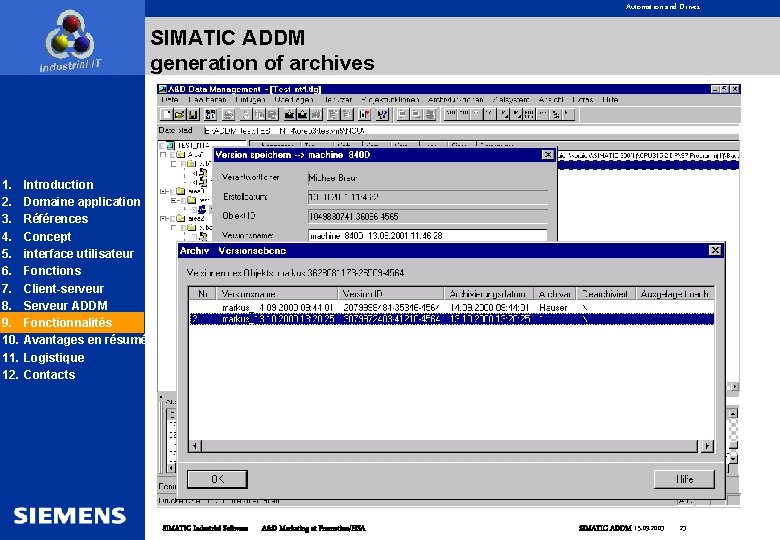This screenshot has width=780, height=540.
Task: Click the New document toolbar icon
Action: click(166, 115)
